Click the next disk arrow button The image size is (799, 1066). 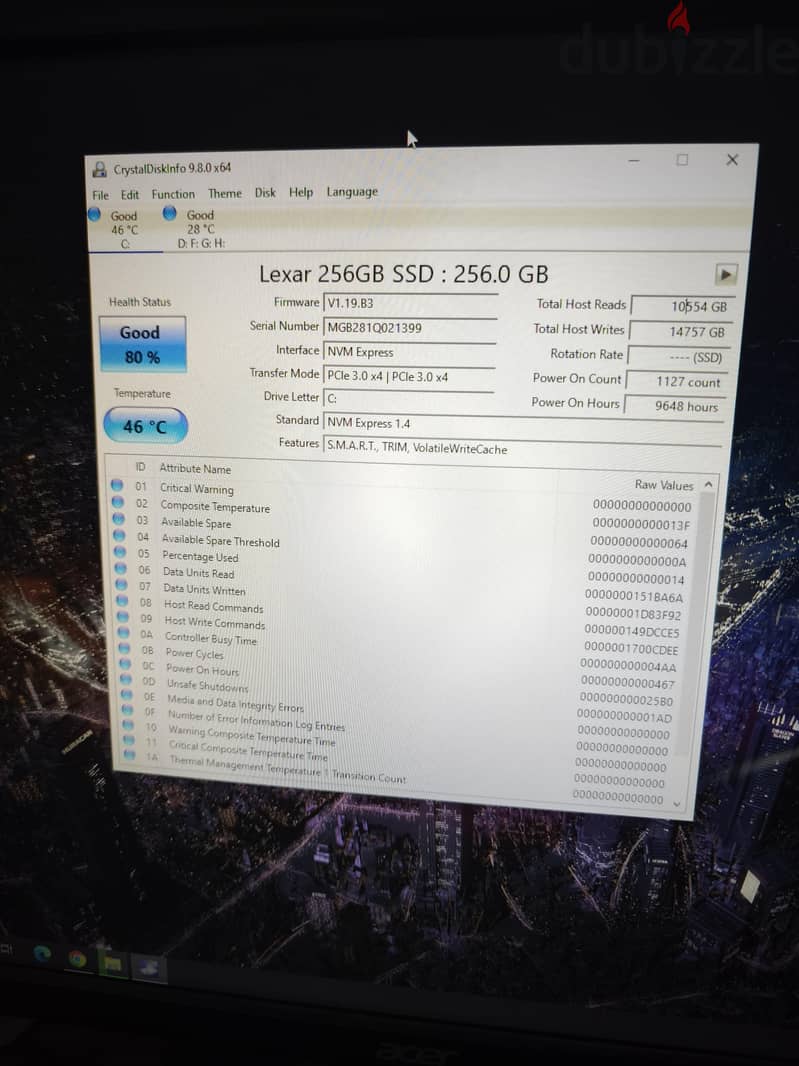tap(726, 275)
